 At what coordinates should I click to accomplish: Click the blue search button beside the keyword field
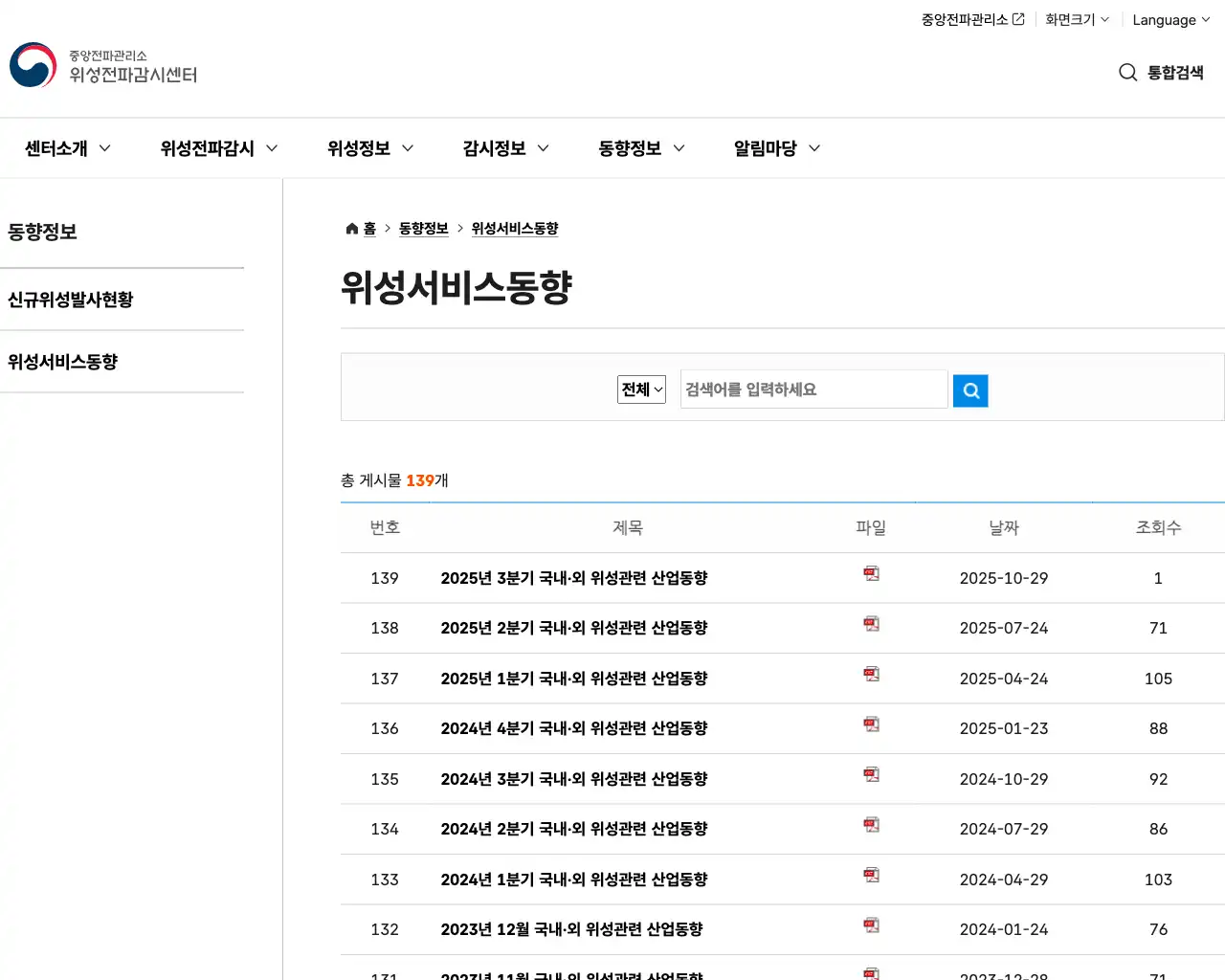point(969,390)
